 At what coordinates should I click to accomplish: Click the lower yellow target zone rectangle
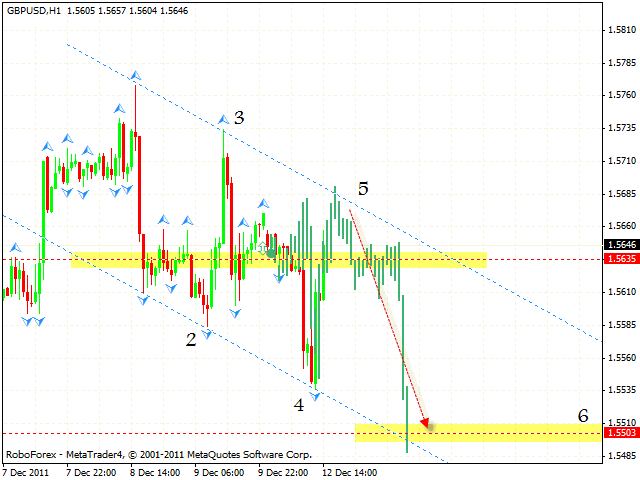point(480,432)
